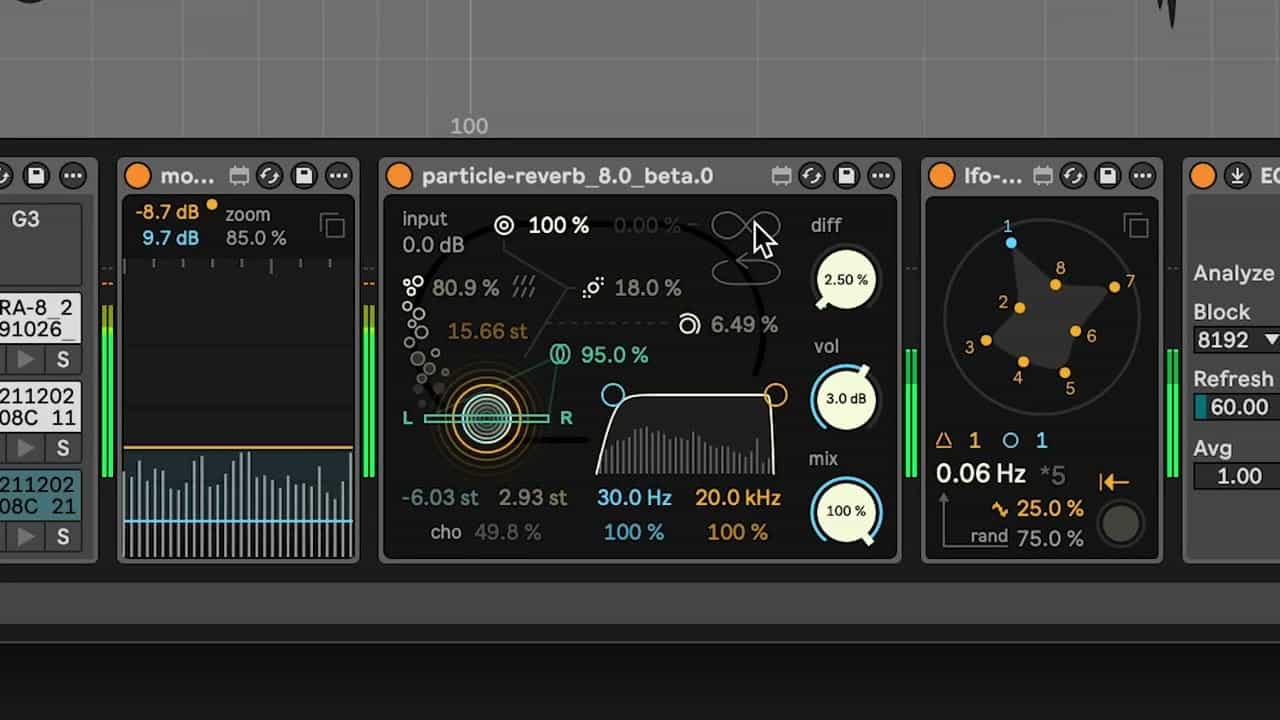Click the hot-swap icon on the LFO device
This screenshot has width=1280, height=720.
tap(1073, 176)
